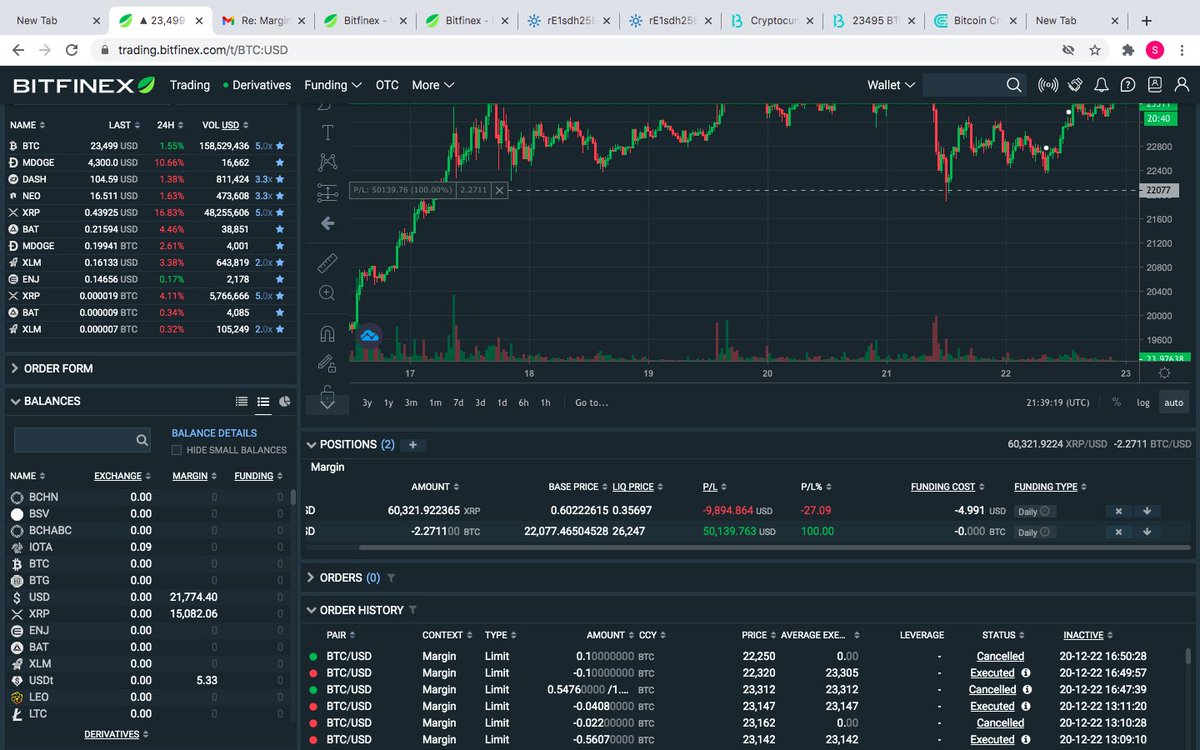Close the XRP position with X button
This screenshot has height=750, width=1200.
click(1120, 511)
